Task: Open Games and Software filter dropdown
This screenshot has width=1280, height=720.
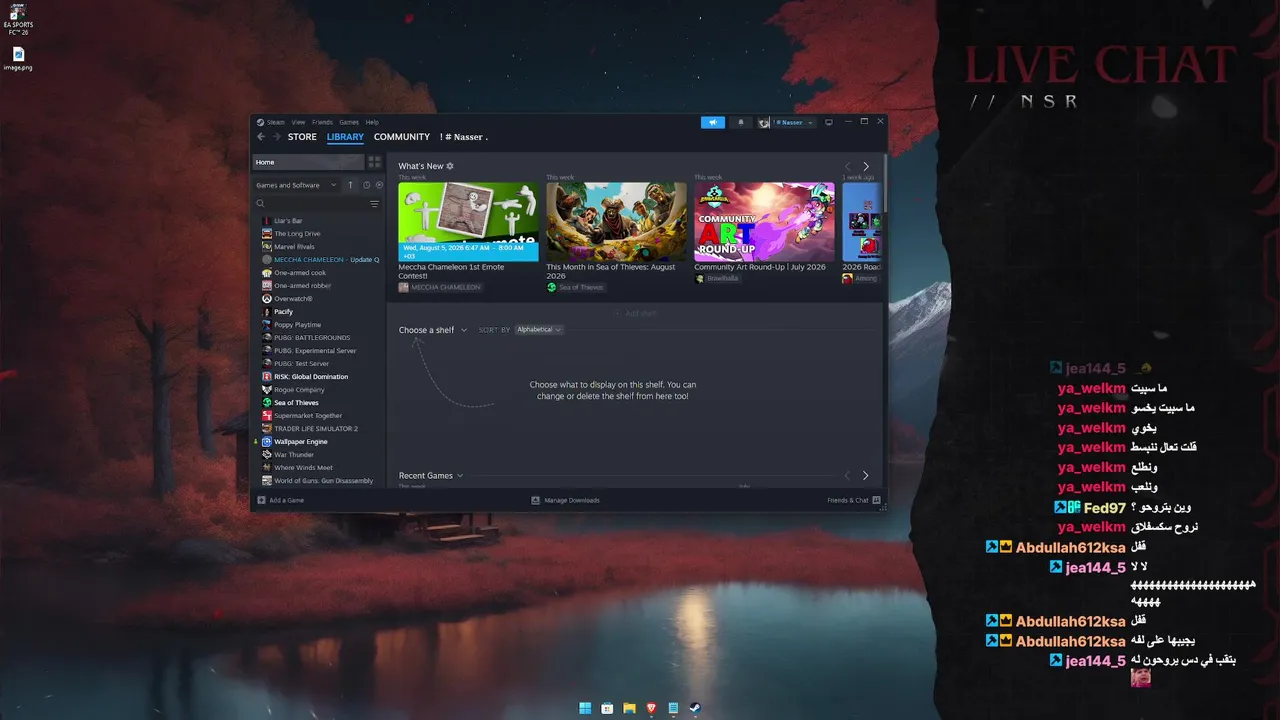Action: click(x=297, y=185)
